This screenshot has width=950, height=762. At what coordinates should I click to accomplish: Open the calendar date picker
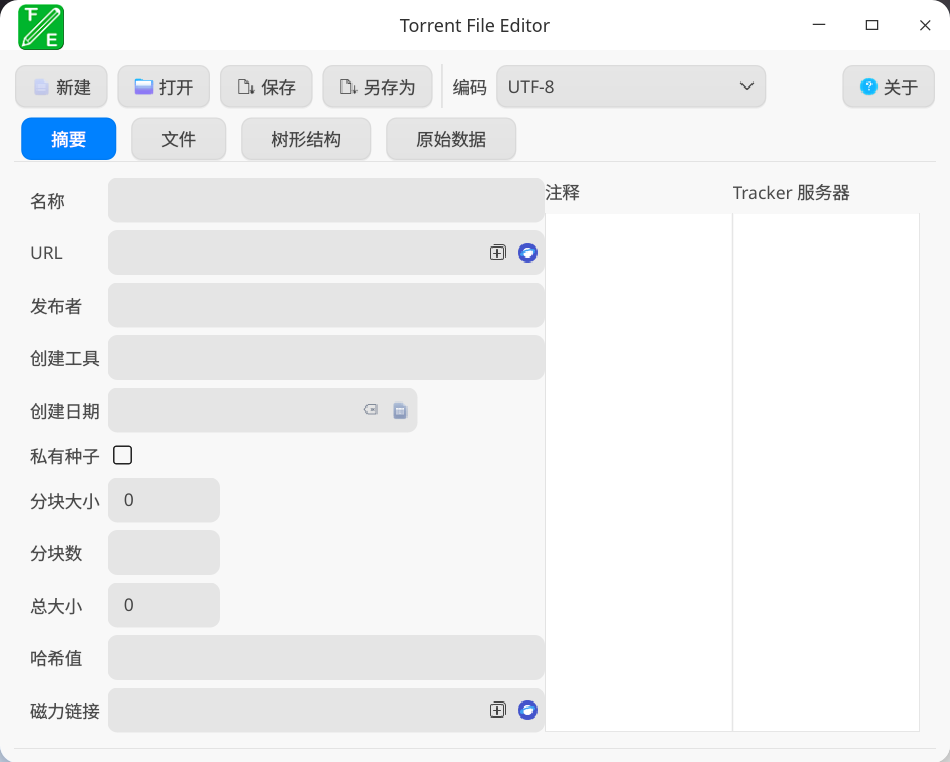coord(400,410)
